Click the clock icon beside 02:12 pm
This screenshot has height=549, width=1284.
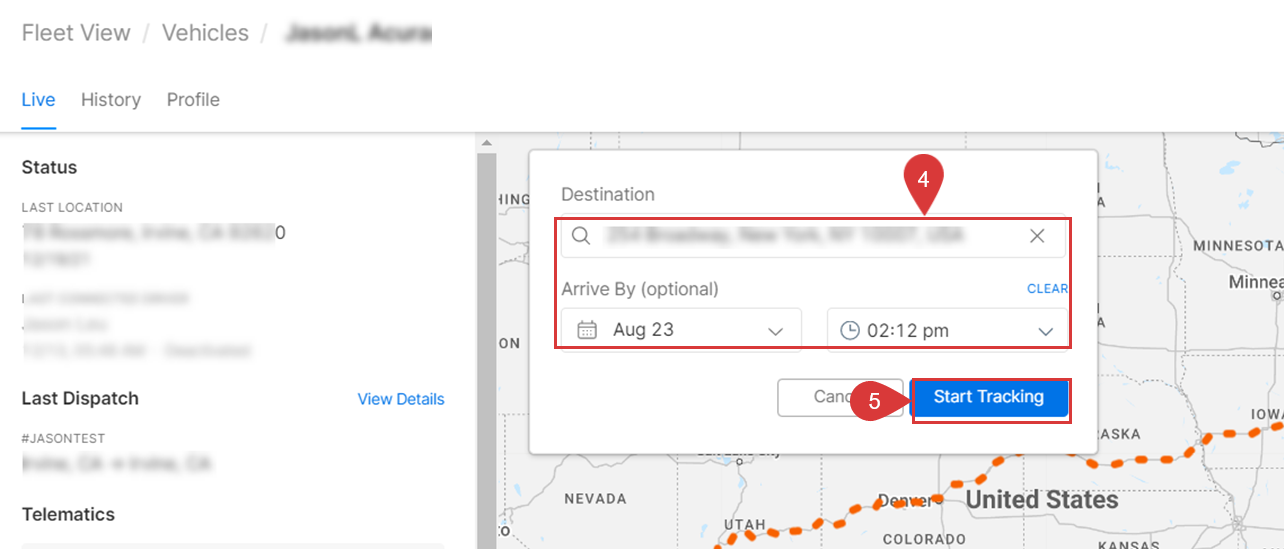850,330
